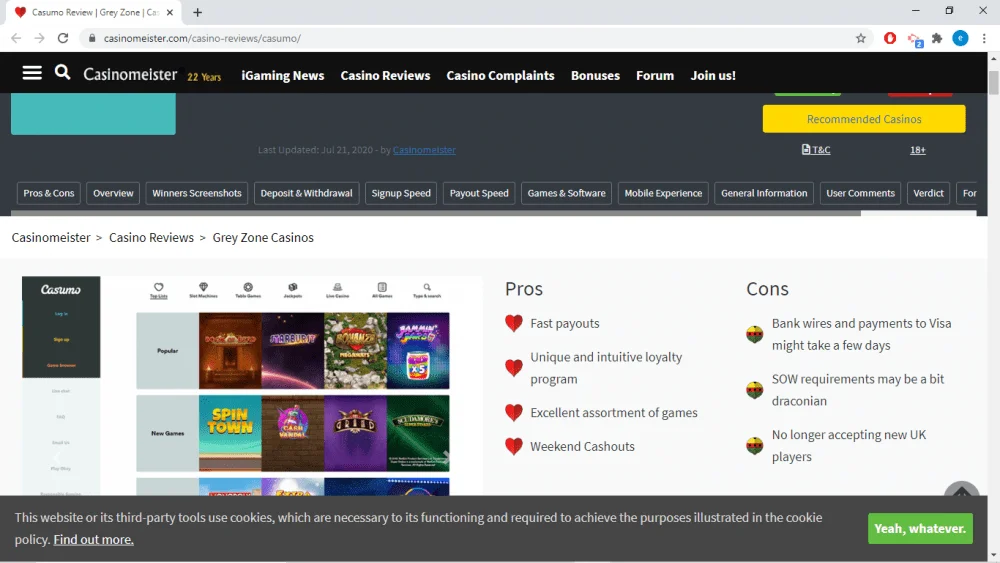
Task: Click the search magnifier icon
Action: 62,72
